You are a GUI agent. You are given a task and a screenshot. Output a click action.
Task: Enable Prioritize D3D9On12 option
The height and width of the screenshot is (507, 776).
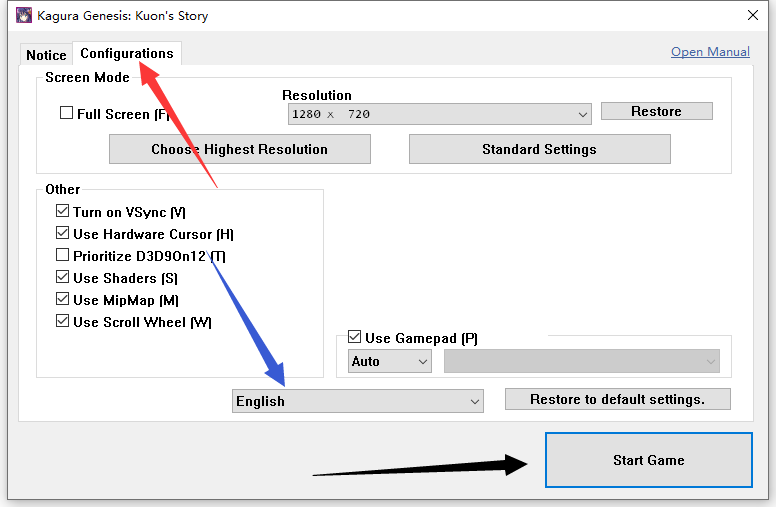63,256
